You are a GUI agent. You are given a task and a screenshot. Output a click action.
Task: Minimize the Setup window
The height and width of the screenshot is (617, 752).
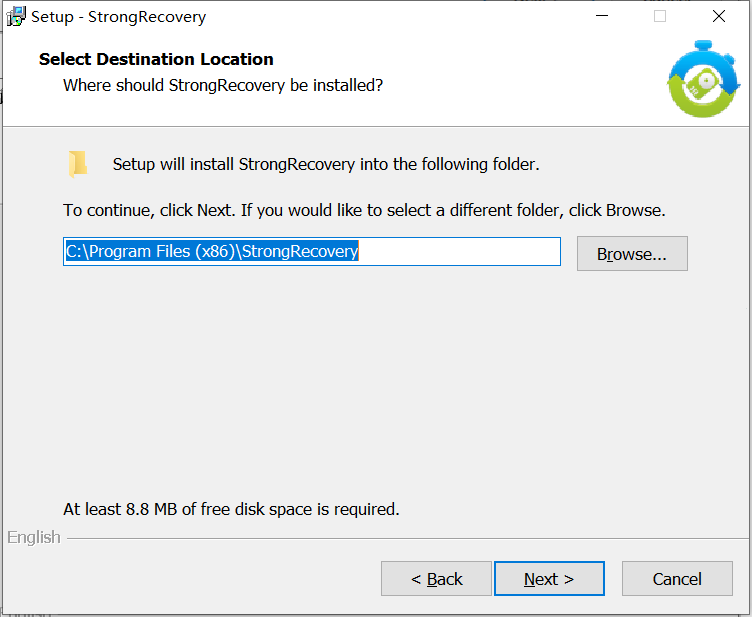pyautogui.click(x=602, y=16)
